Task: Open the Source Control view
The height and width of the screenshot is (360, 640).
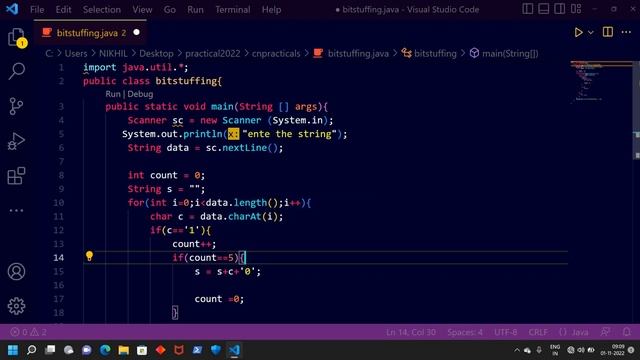Action: (x=16, y=106)
